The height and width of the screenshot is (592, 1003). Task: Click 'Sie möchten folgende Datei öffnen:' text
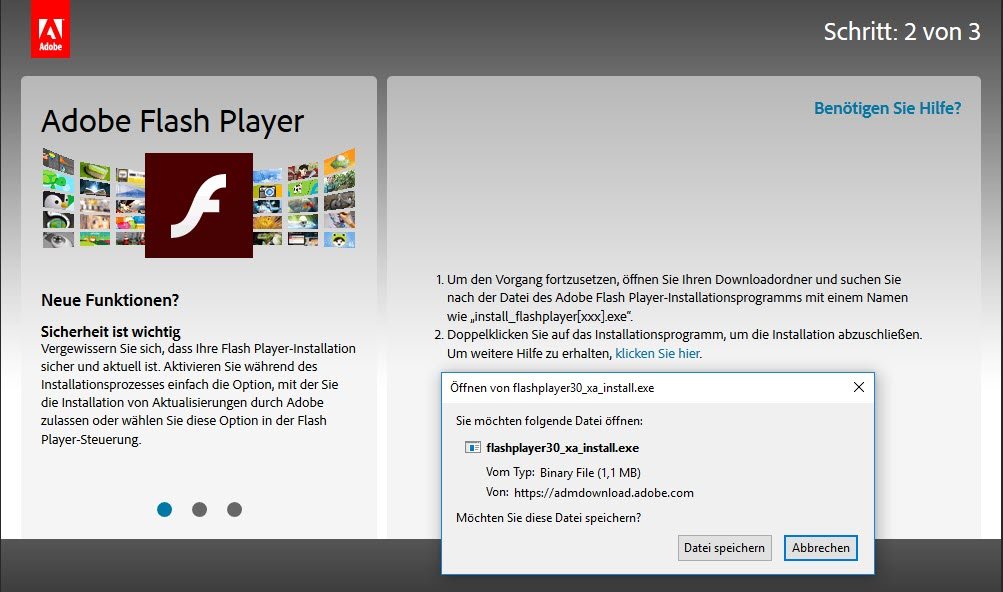point(549,421)
